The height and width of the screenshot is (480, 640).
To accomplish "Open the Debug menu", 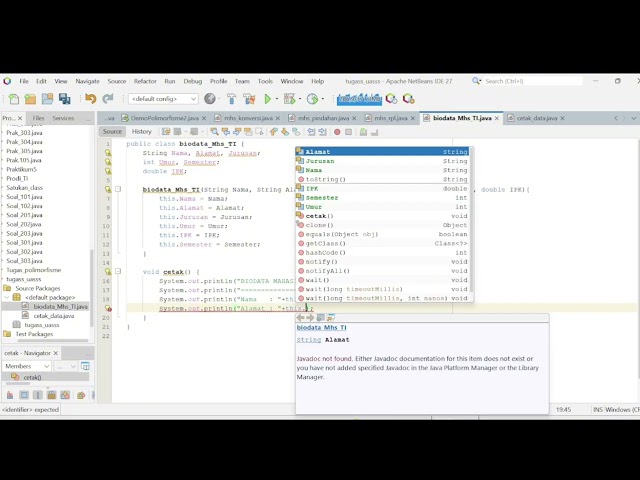I will pos(193,81).
